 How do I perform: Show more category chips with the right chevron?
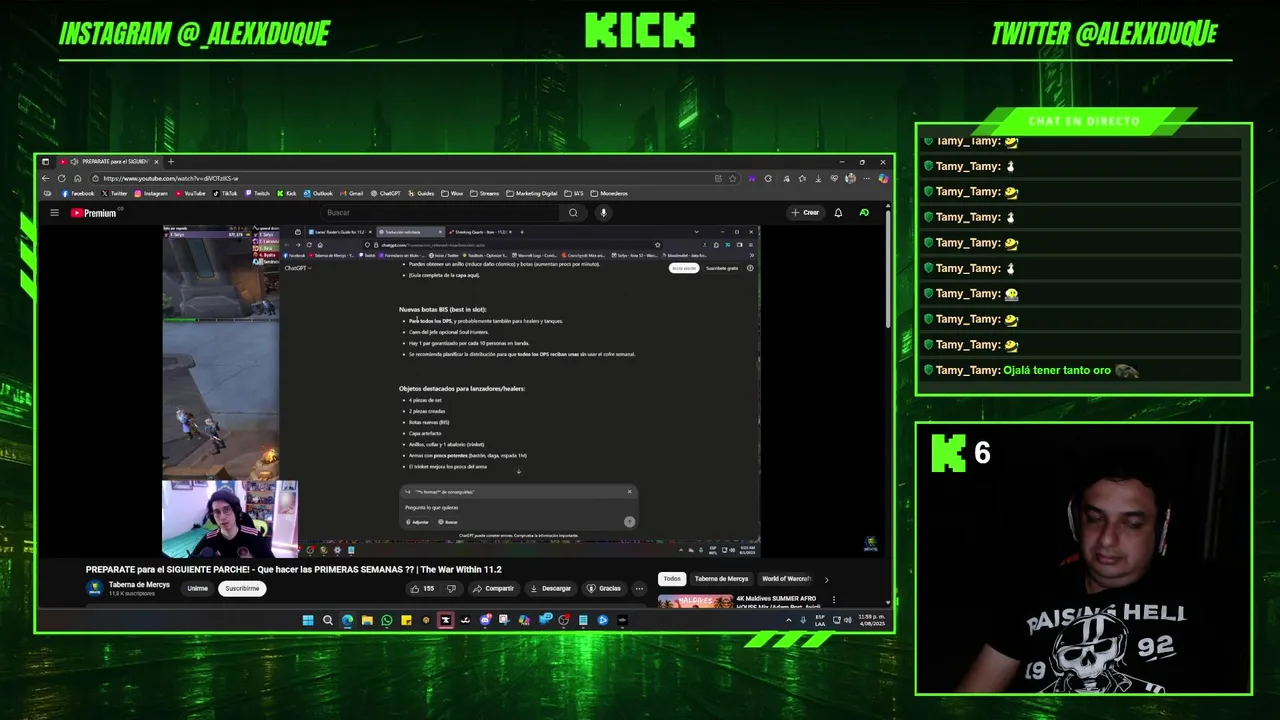[826, 579]
